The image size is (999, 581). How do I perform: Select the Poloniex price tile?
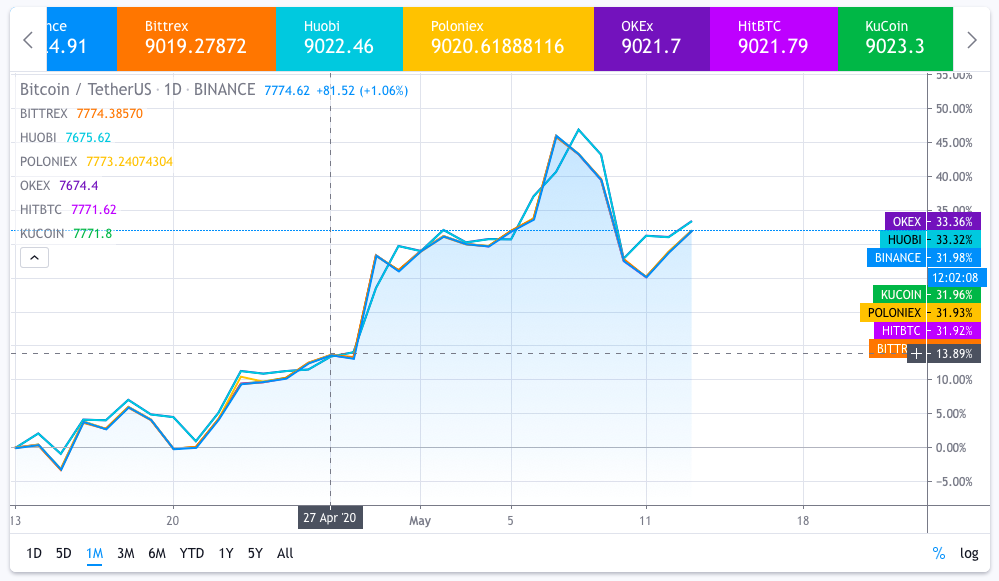coord(498,39)
